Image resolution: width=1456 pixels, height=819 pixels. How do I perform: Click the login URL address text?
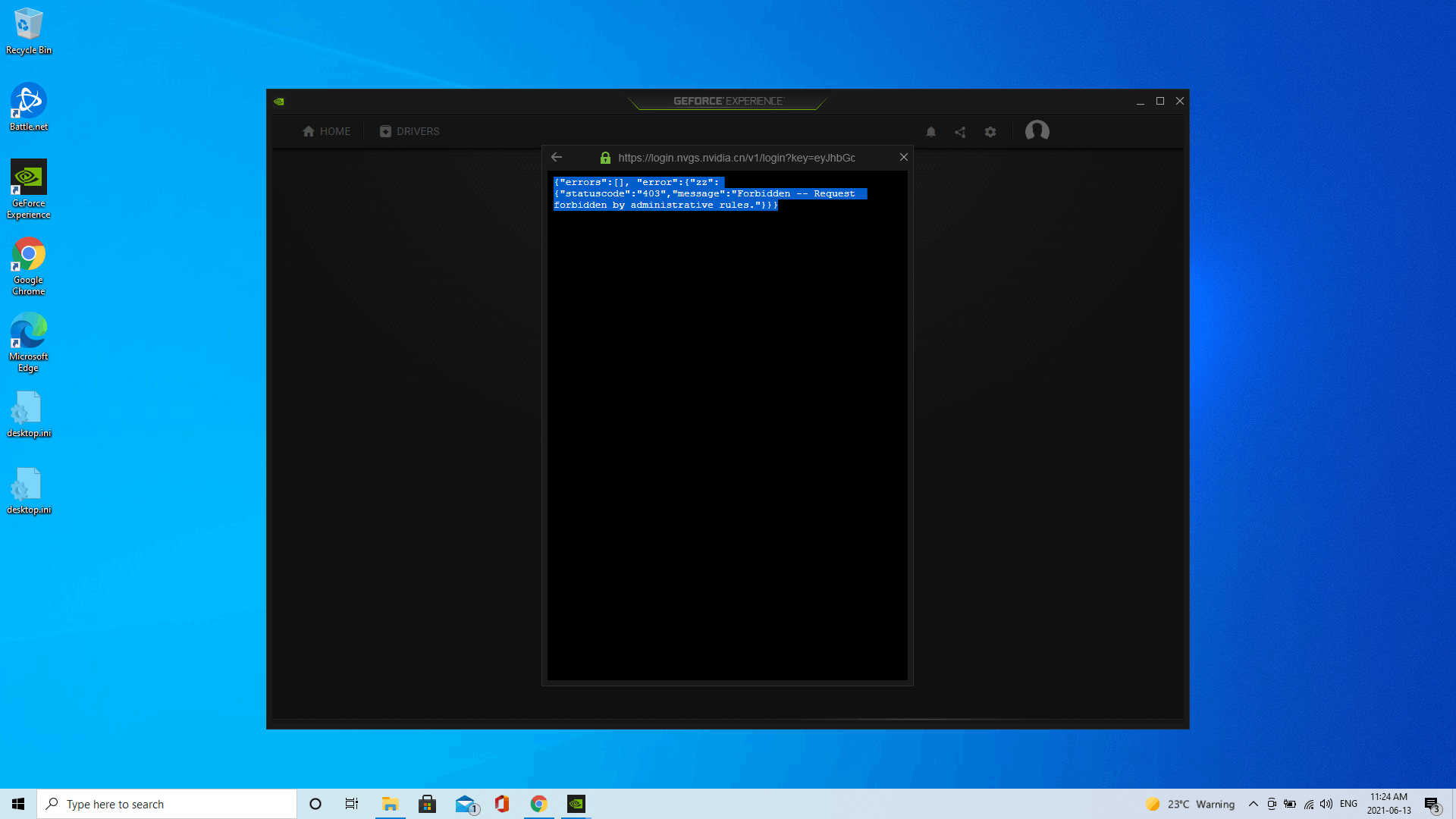(736, 158)
